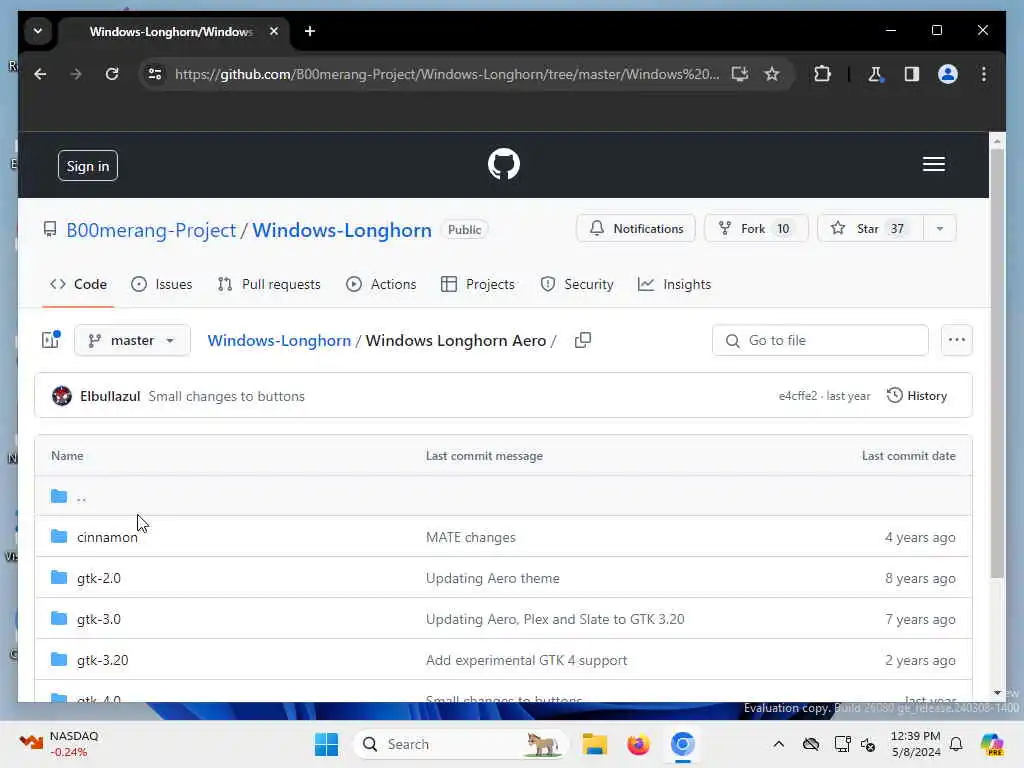Open the Chrome extensions puzzle icon
The image size is (1024, 768).
point(822,74)
